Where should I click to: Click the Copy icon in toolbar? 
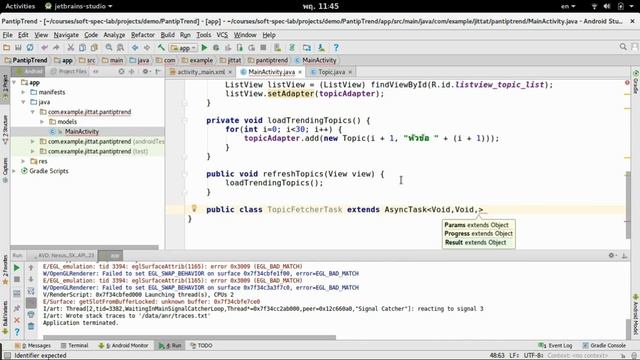pos(82,48)
